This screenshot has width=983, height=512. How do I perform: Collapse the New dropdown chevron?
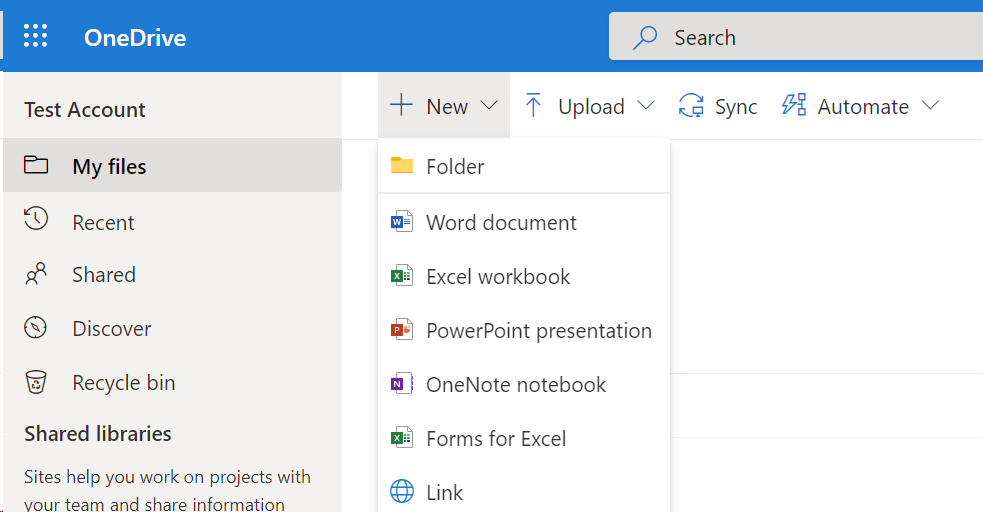[x=489, y=105]
